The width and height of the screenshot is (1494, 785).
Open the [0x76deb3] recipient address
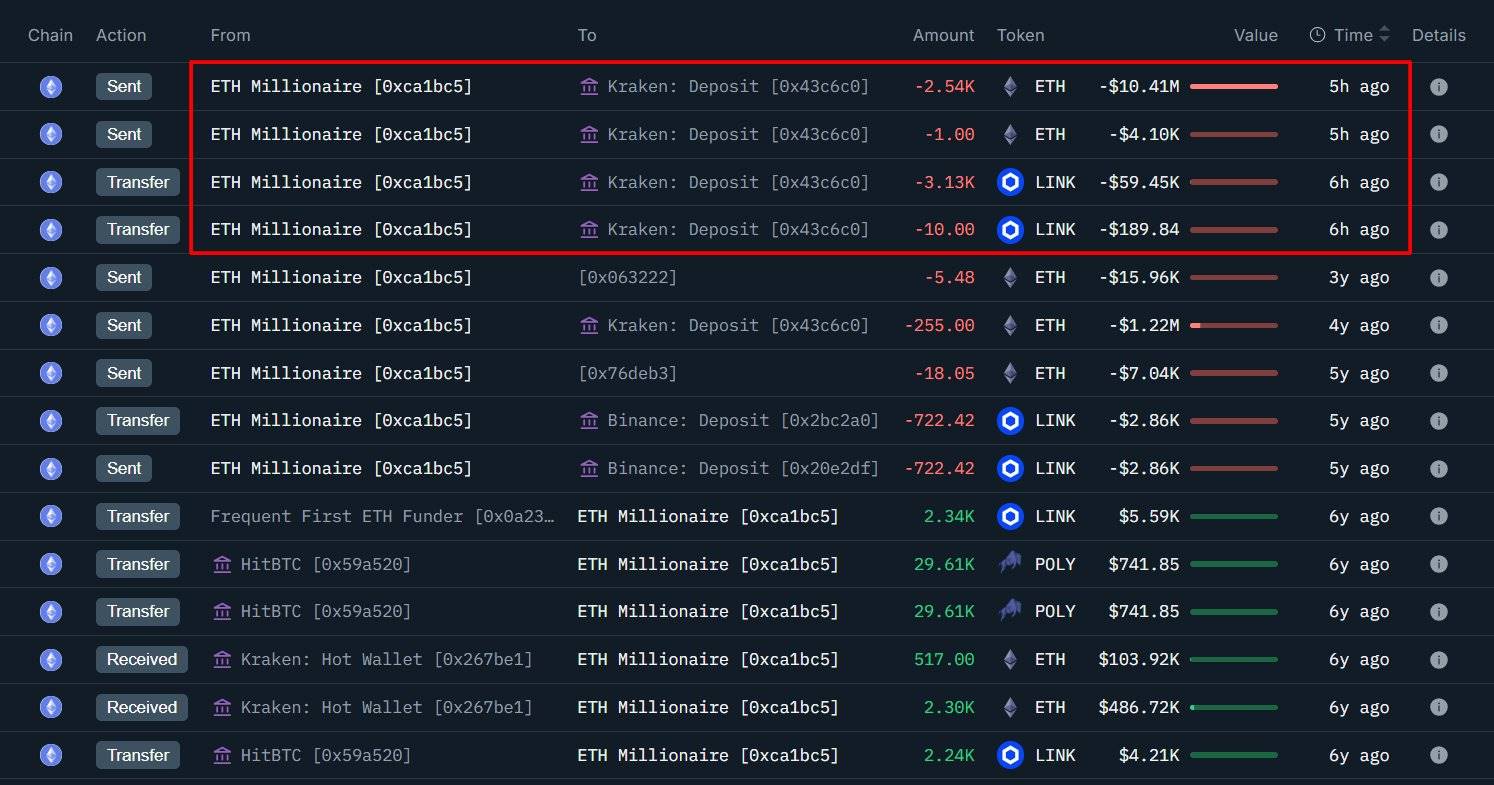627,373
